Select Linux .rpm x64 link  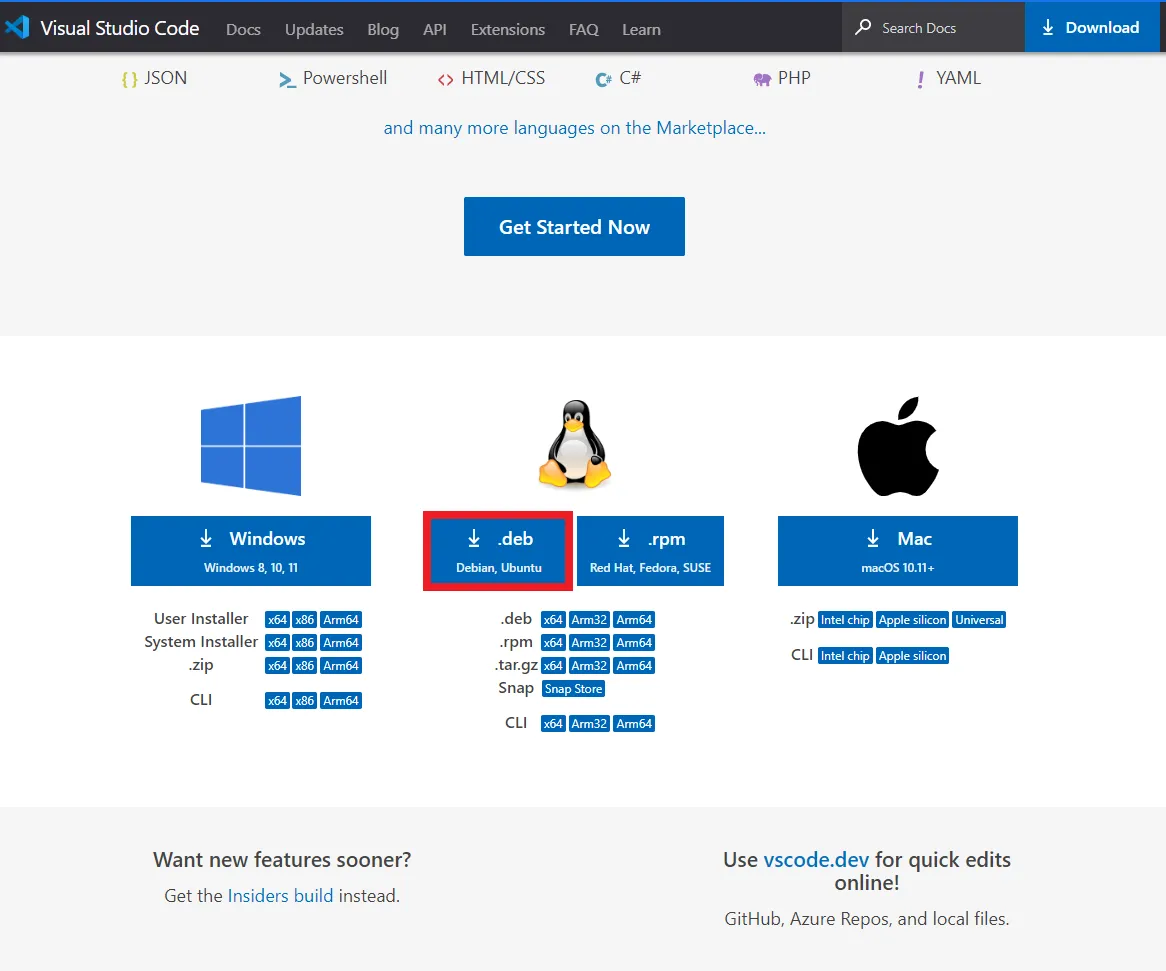point(553,642)
